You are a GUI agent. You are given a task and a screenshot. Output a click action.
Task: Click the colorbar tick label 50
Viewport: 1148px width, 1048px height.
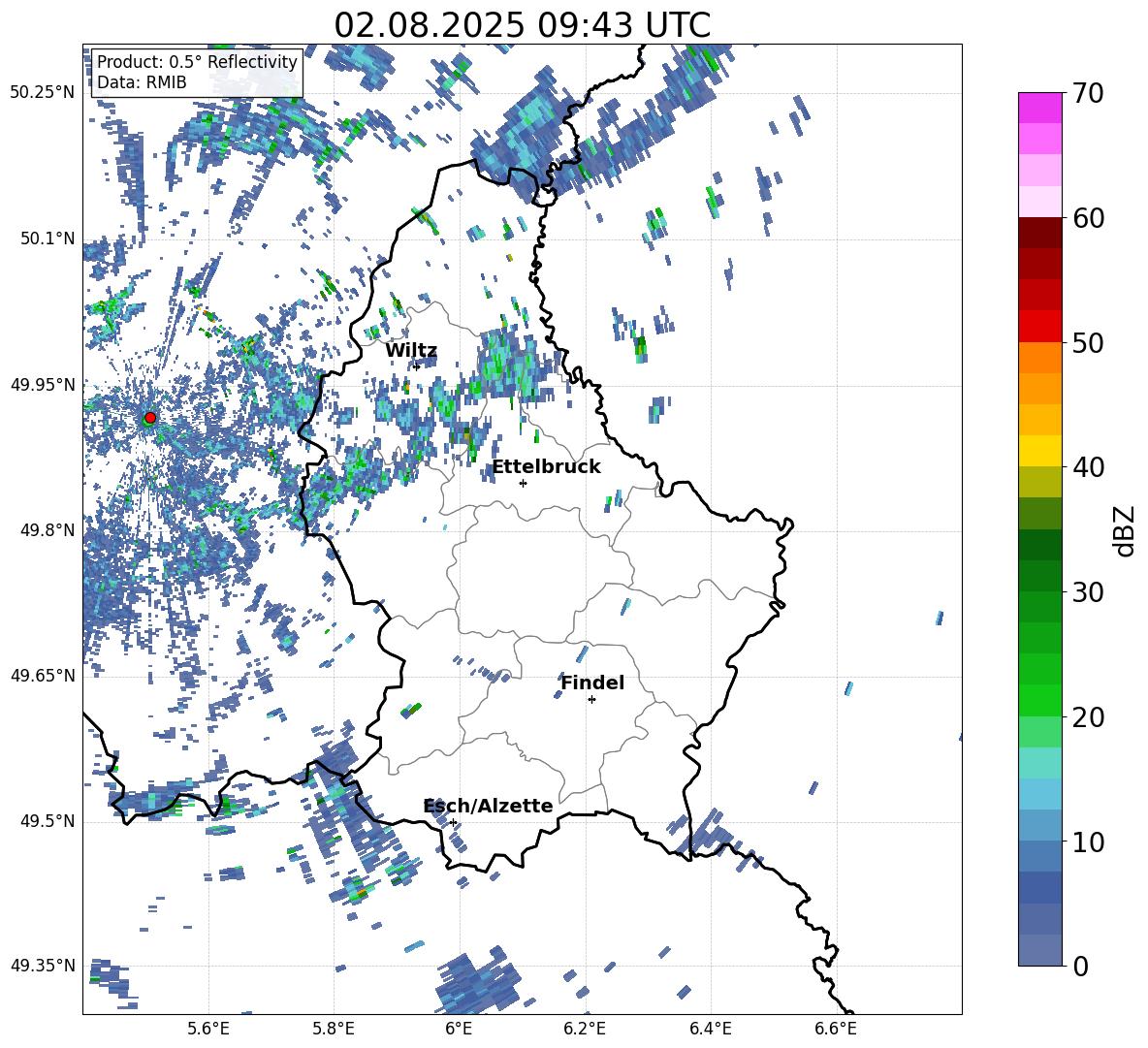click(1088, 342)
